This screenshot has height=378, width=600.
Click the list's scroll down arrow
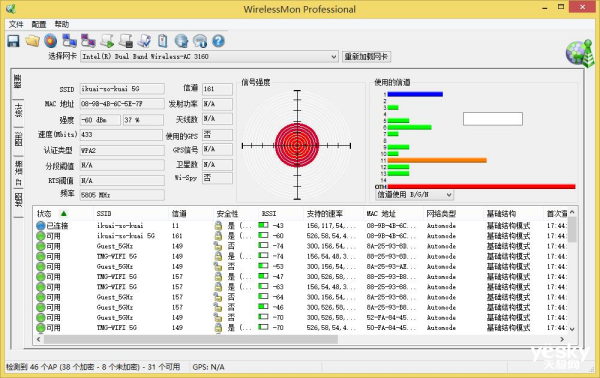(x=572, y=329)
